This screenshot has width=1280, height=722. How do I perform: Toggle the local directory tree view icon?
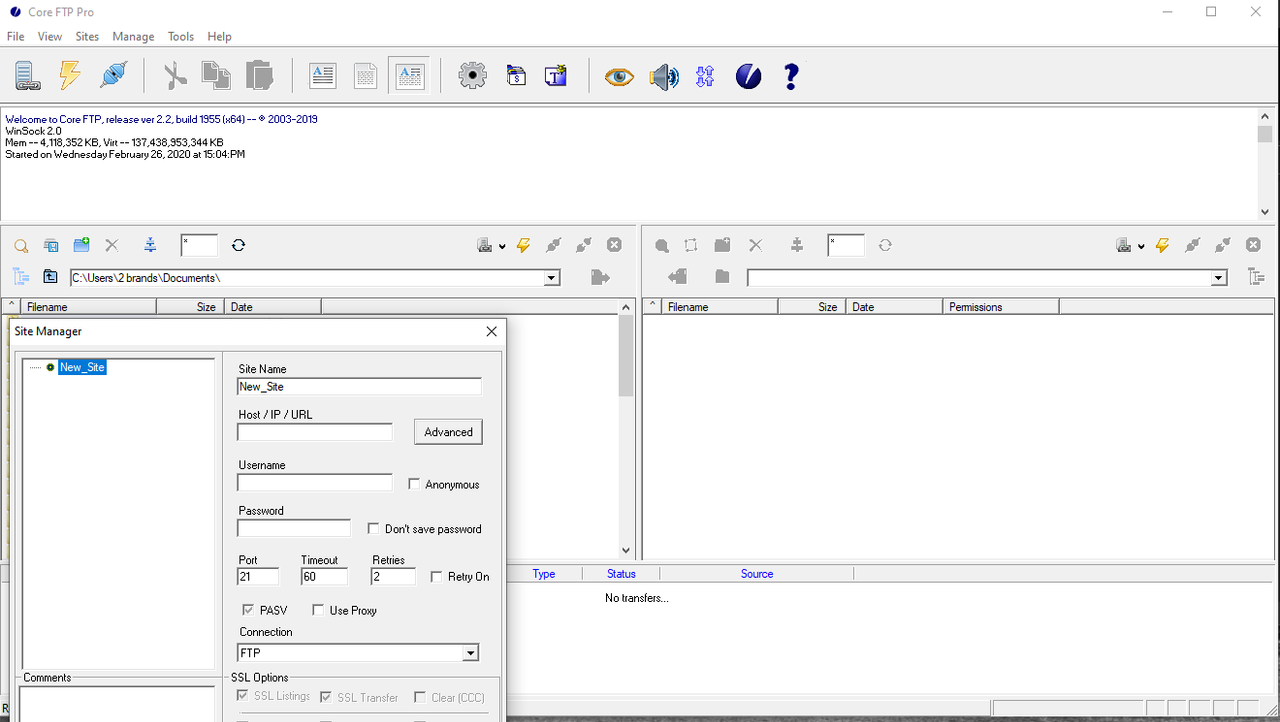[21, 277]
